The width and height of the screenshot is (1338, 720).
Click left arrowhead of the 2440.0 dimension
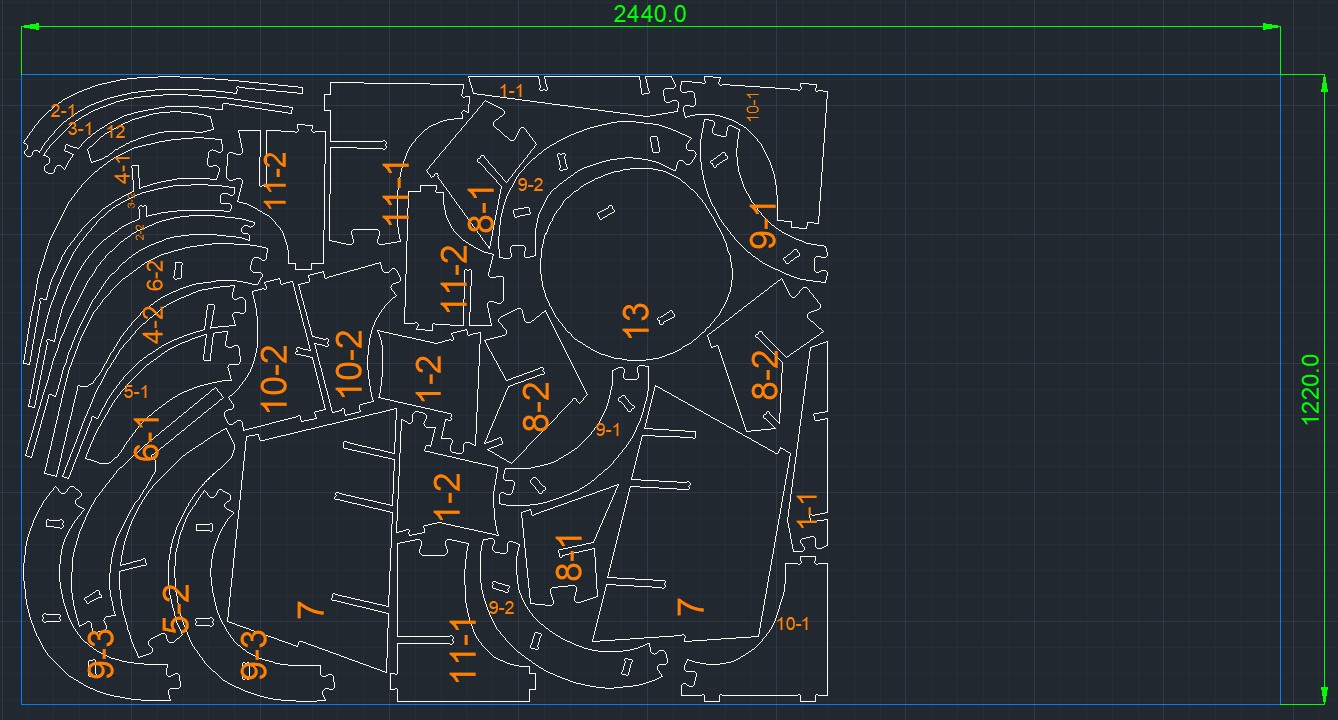(30, 27)
